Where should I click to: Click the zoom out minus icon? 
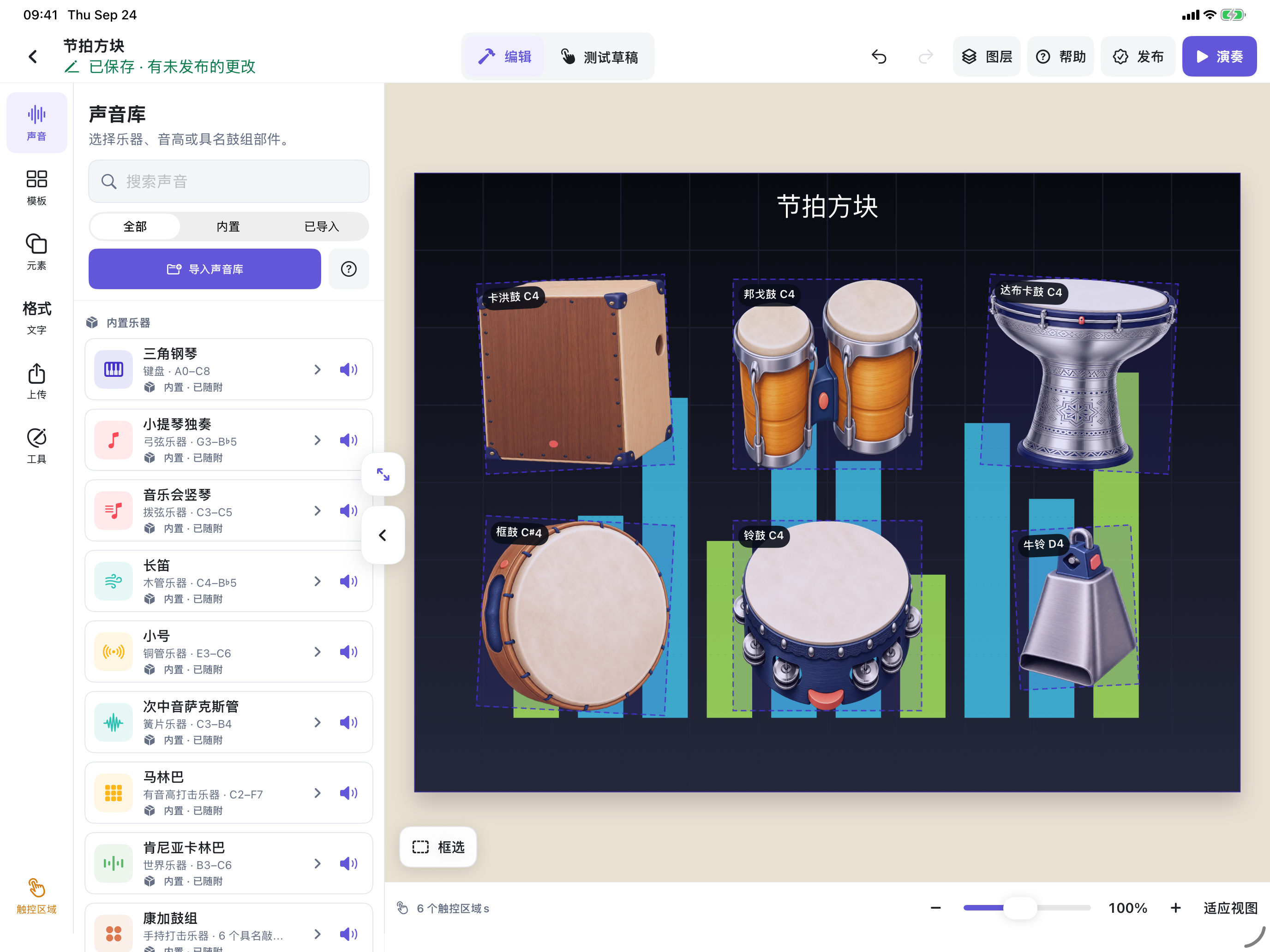pos(935,908)
